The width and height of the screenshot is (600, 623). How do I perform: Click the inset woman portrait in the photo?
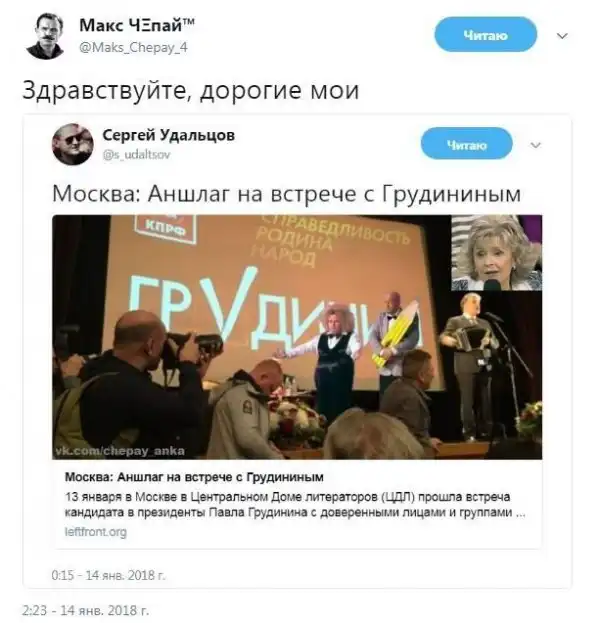coord(497,253)
